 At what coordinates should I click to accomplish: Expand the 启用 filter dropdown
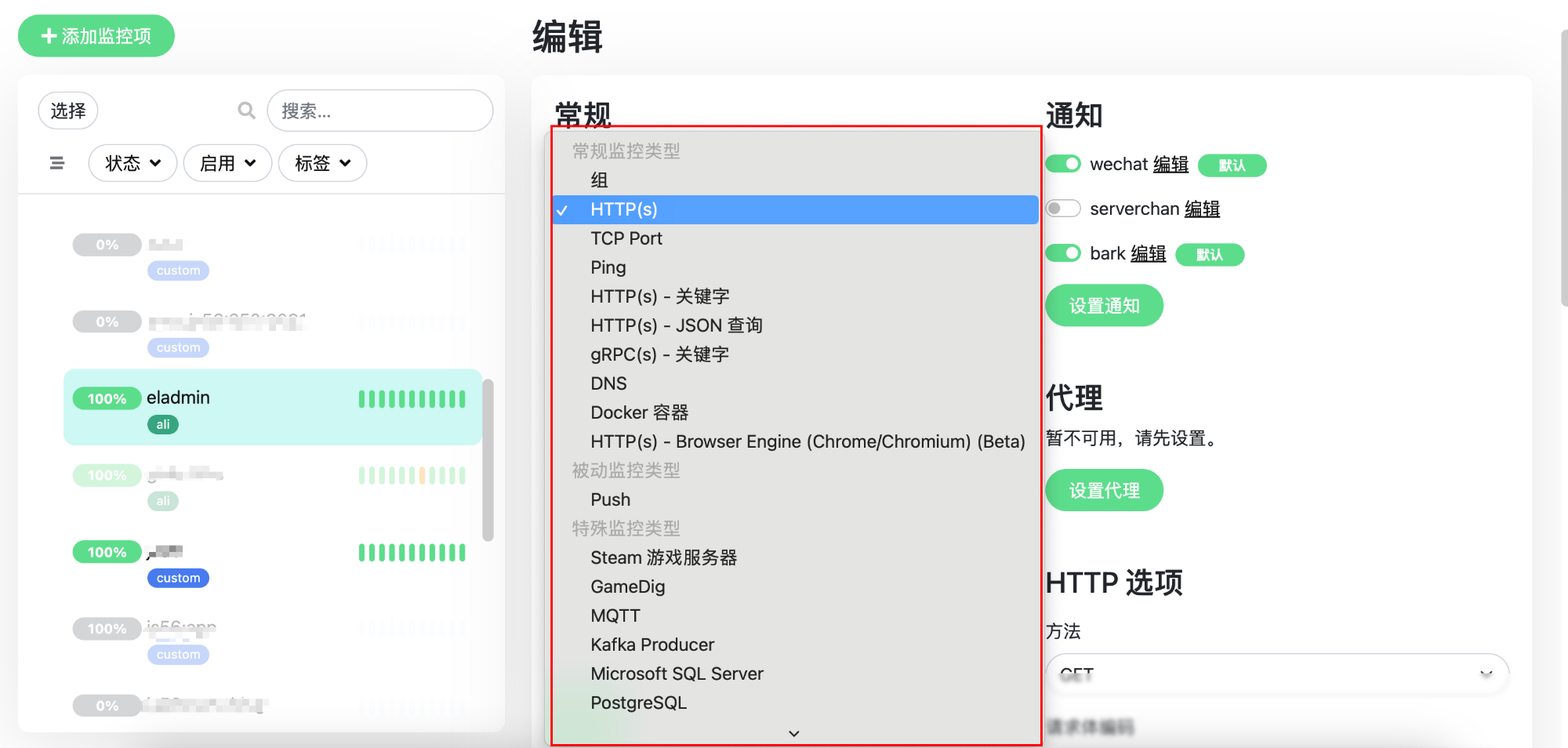227,163
